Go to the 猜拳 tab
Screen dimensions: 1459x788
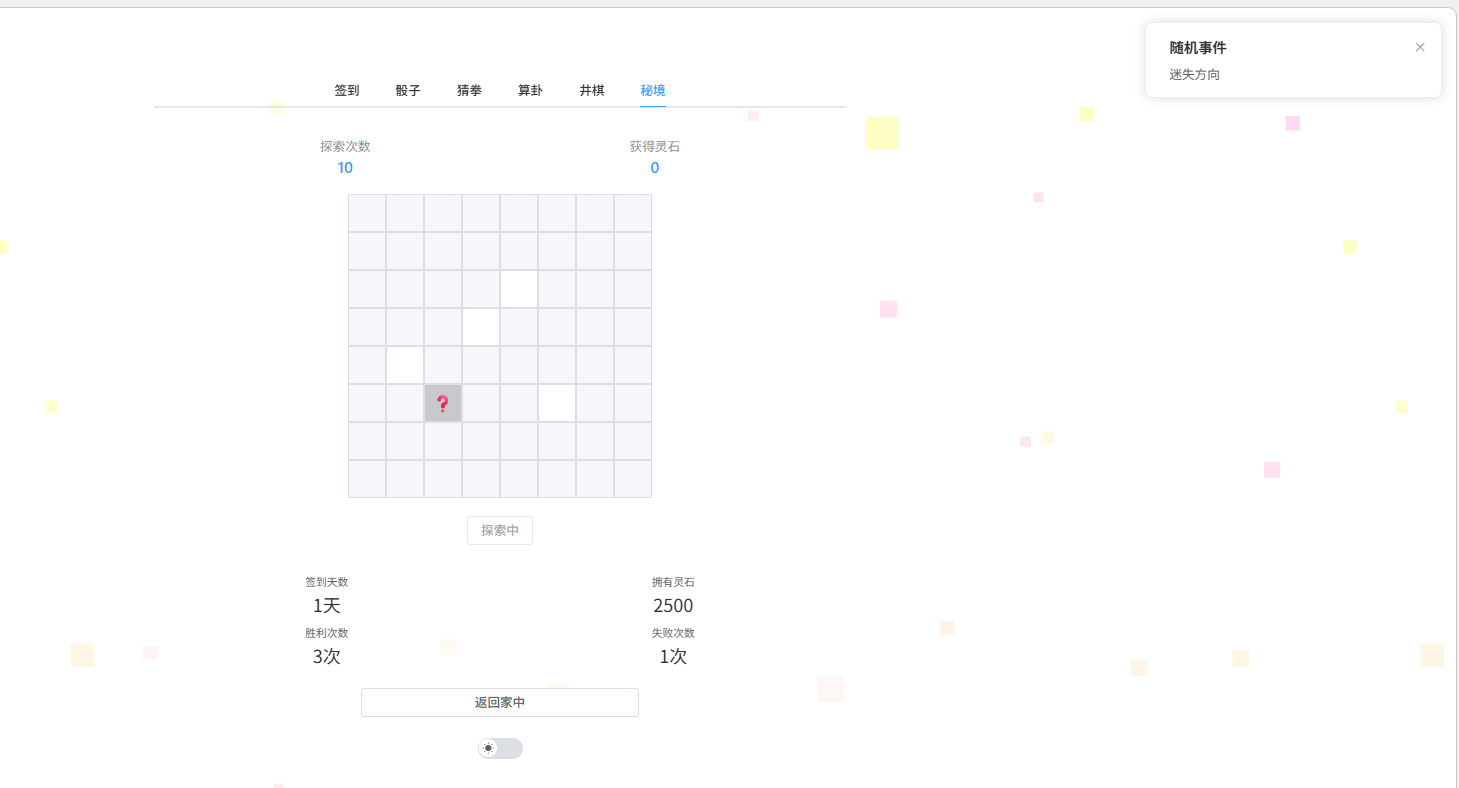click(x=469, y=90)
